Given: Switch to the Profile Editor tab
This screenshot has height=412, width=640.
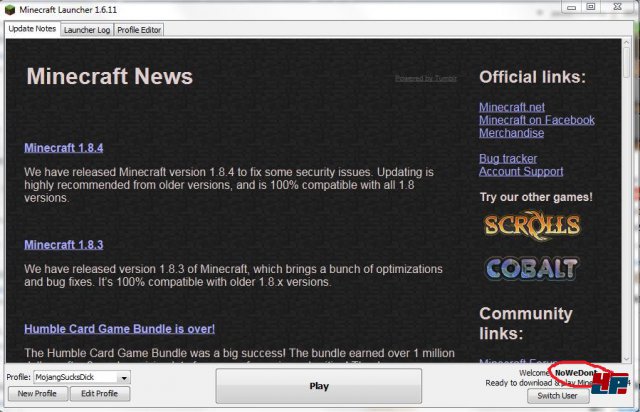Looking at the screenshot, I should click(139, 30).
